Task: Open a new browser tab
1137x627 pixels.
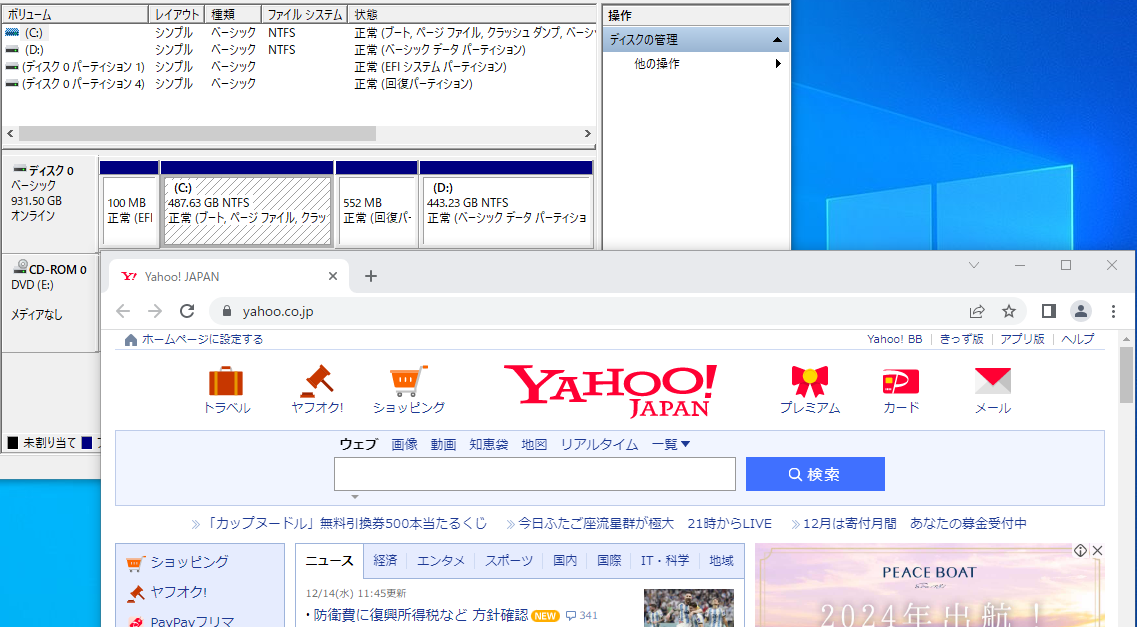Action: (371, 276)
